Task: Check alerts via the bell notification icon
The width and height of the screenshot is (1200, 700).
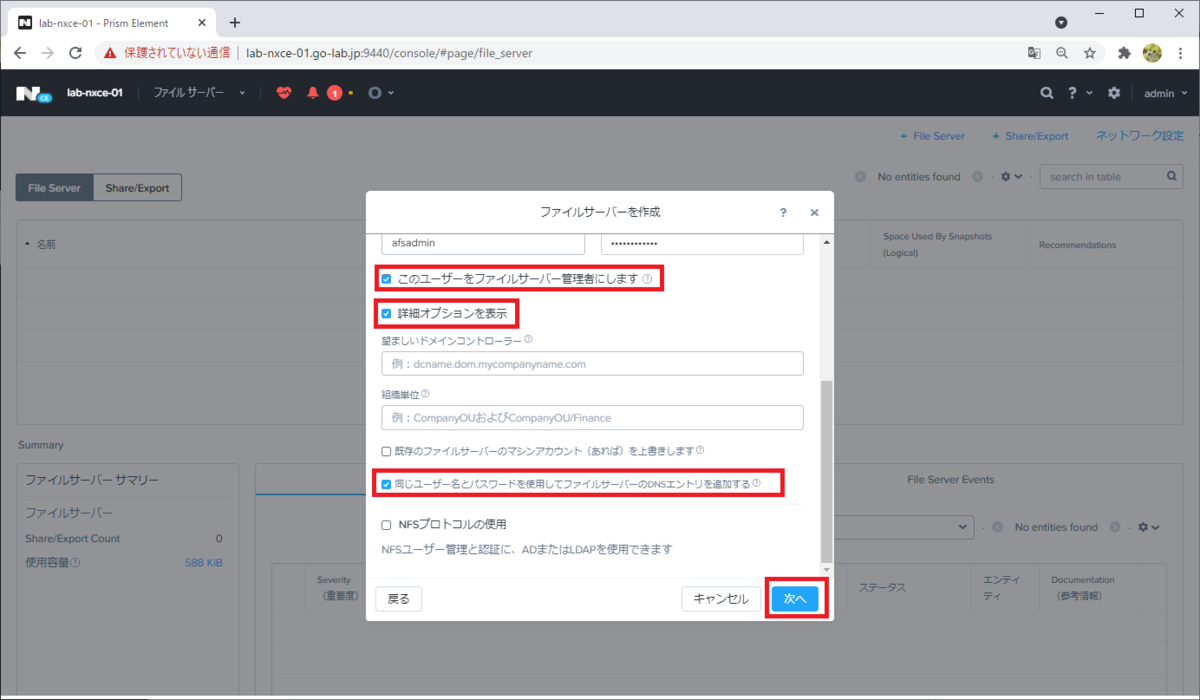Action: click(312, 92)
